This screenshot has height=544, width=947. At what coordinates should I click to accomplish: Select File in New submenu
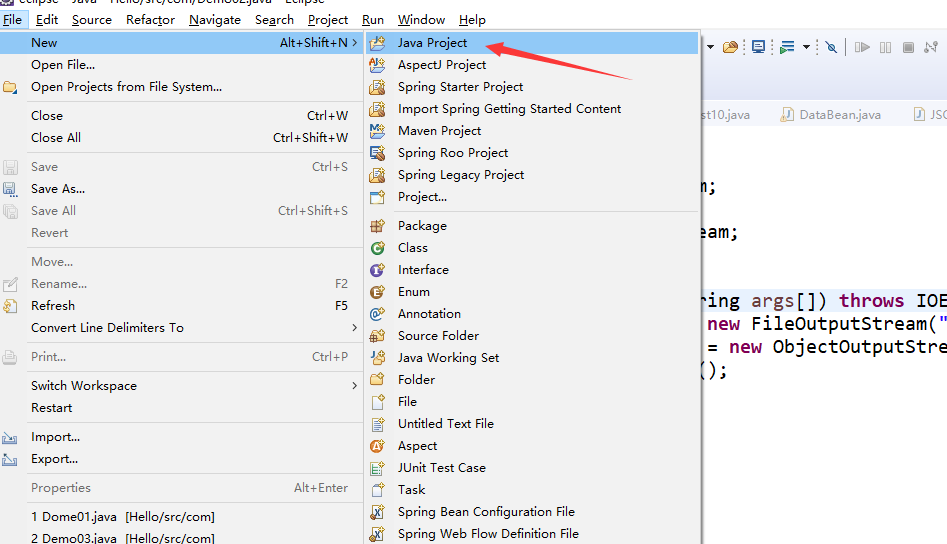point(532,402)
